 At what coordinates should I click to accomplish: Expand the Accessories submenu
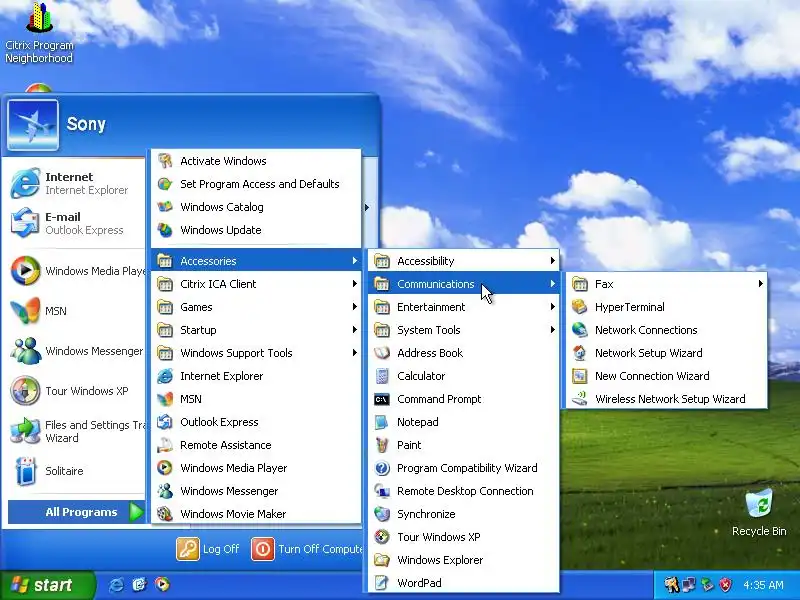pyautogui.click(x=256, y=261)
